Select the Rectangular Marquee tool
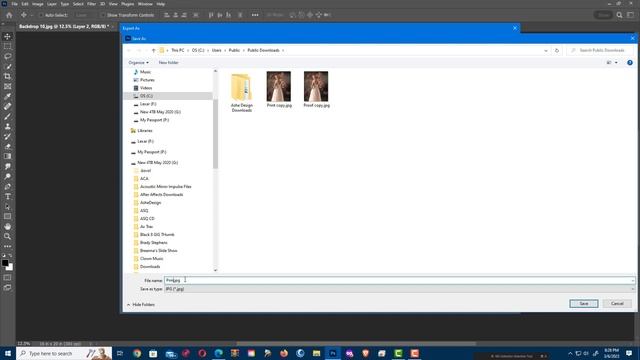The width and height of the screenshot is (640, 360). coord(7,46)
